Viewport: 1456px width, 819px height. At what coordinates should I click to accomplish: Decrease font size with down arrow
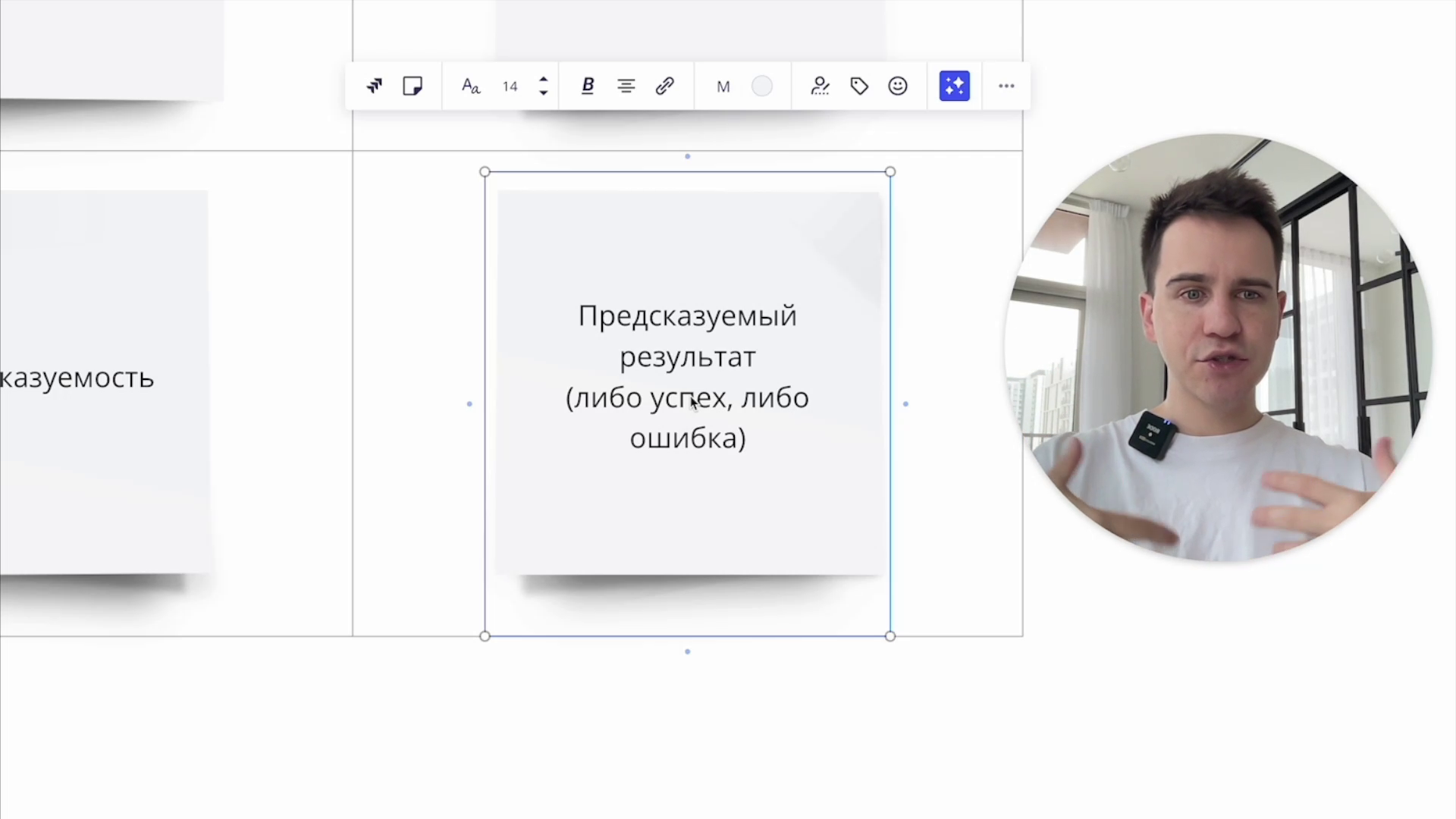coord(543,93)
